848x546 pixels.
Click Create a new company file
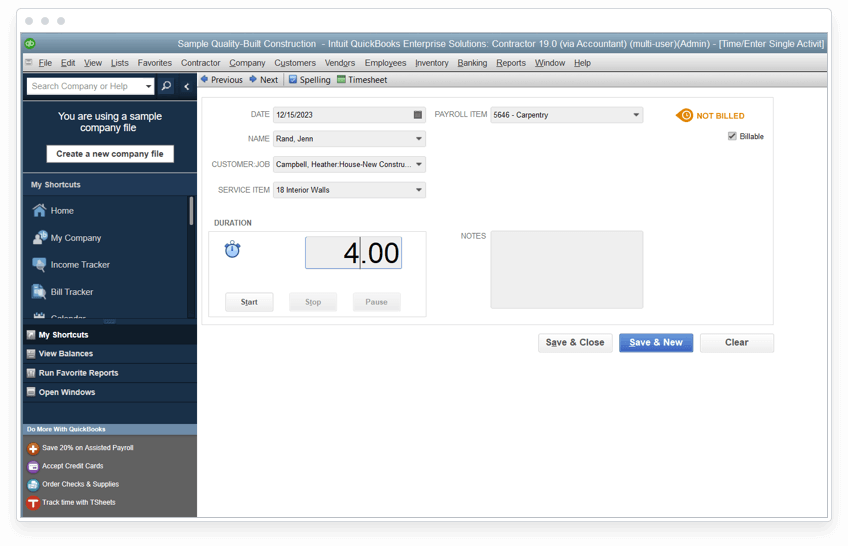pyautogui.click(x=110, y=154)
